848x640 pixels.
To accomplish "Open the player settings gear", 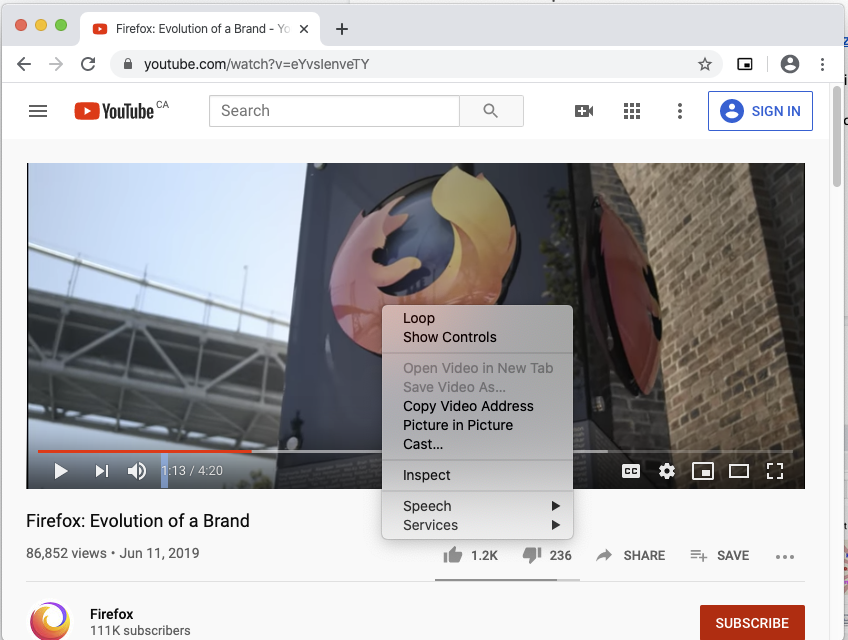I will pos(666,471).
